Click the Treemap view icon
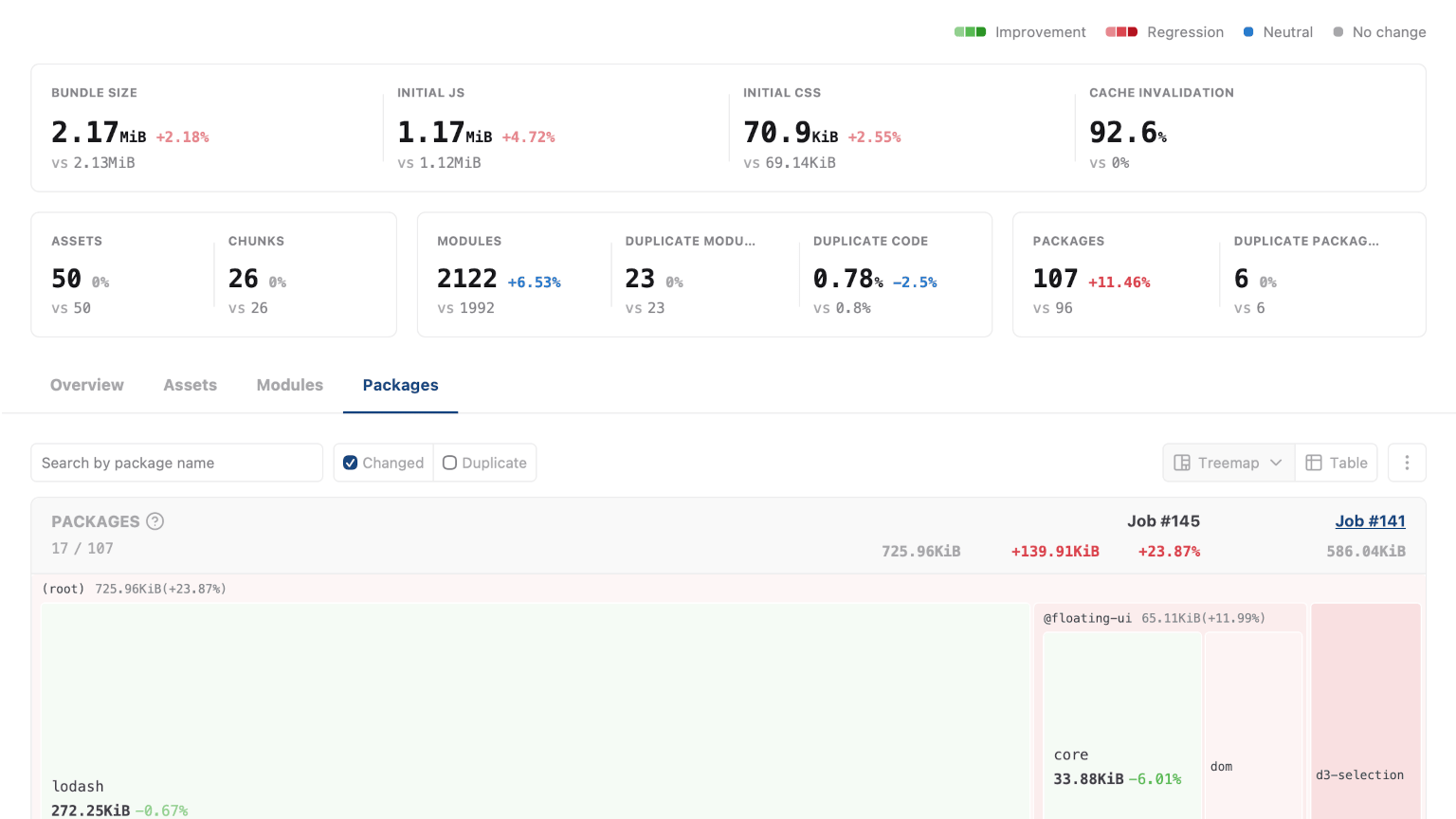1456x819 pixels. tap(1182, 463)
